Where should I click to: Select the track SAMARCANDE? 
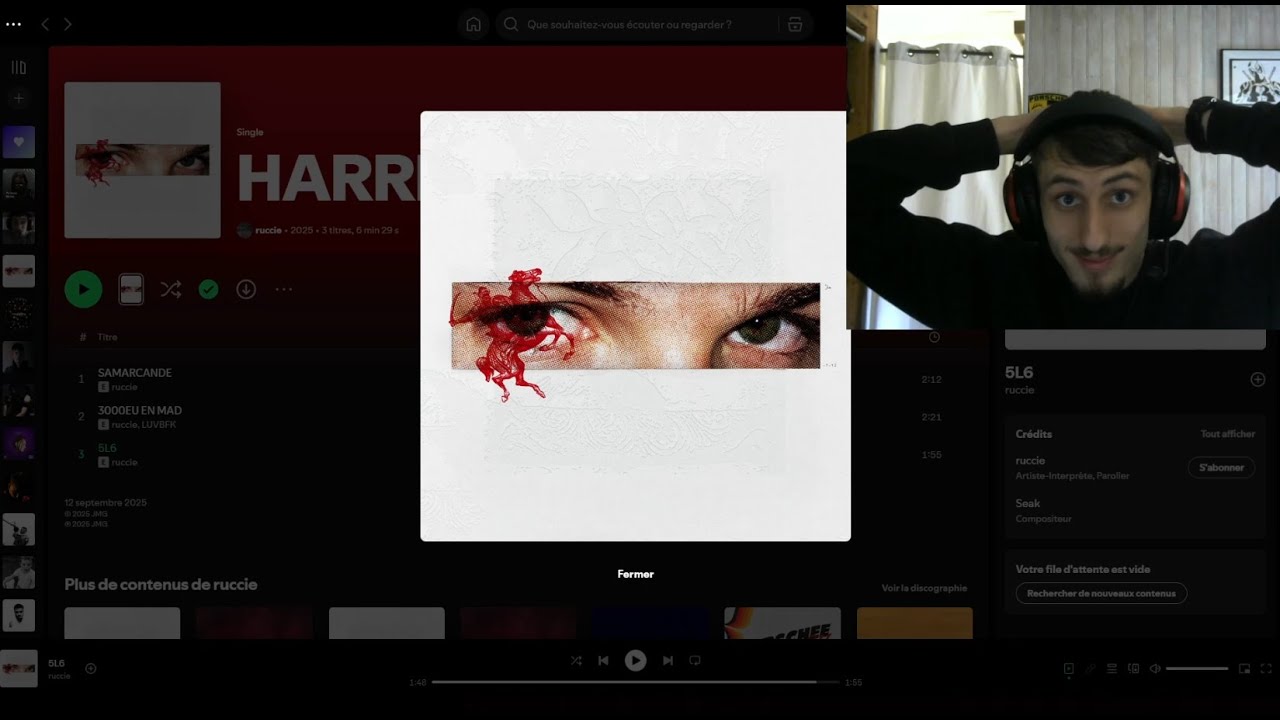(135, 372)
